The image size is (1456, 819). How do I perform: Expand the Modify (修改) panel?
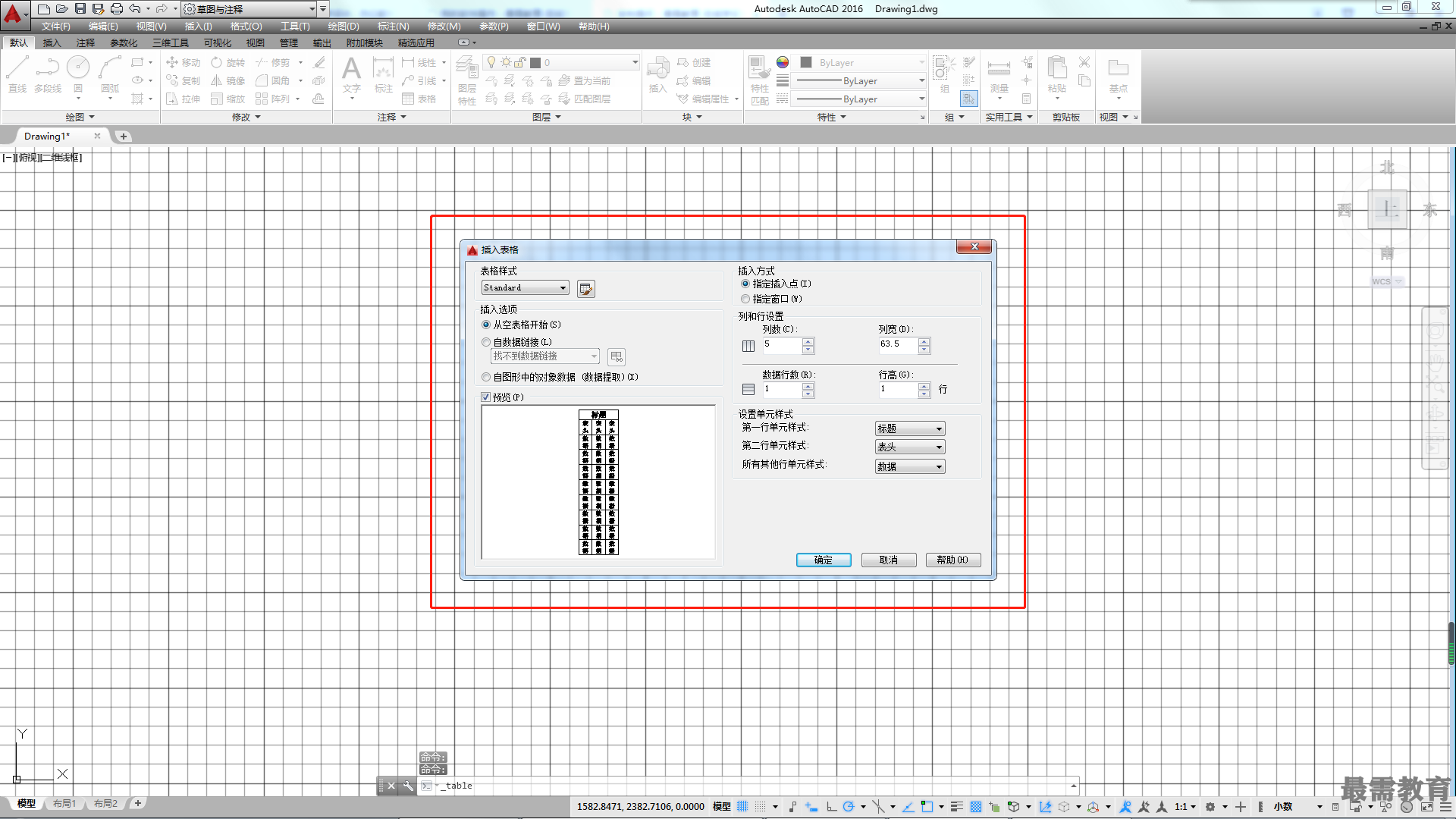pos(246,117)
